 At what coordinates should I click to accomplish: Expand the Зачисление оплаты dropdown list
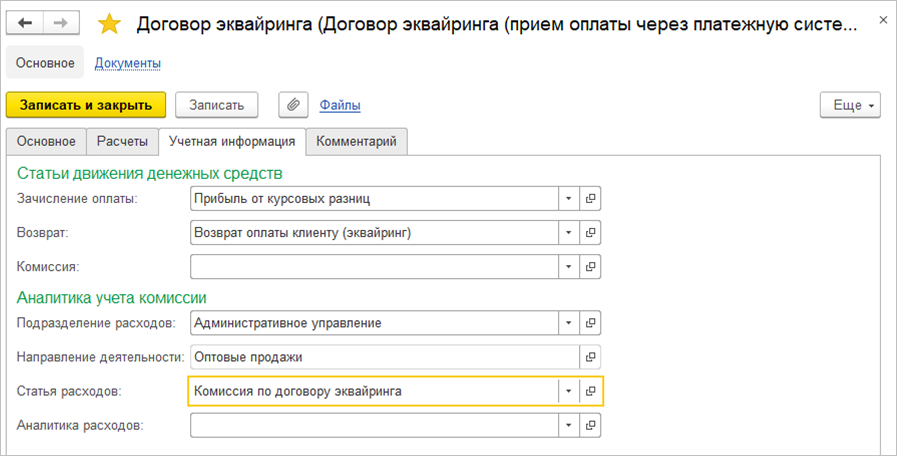pos(568,199)
